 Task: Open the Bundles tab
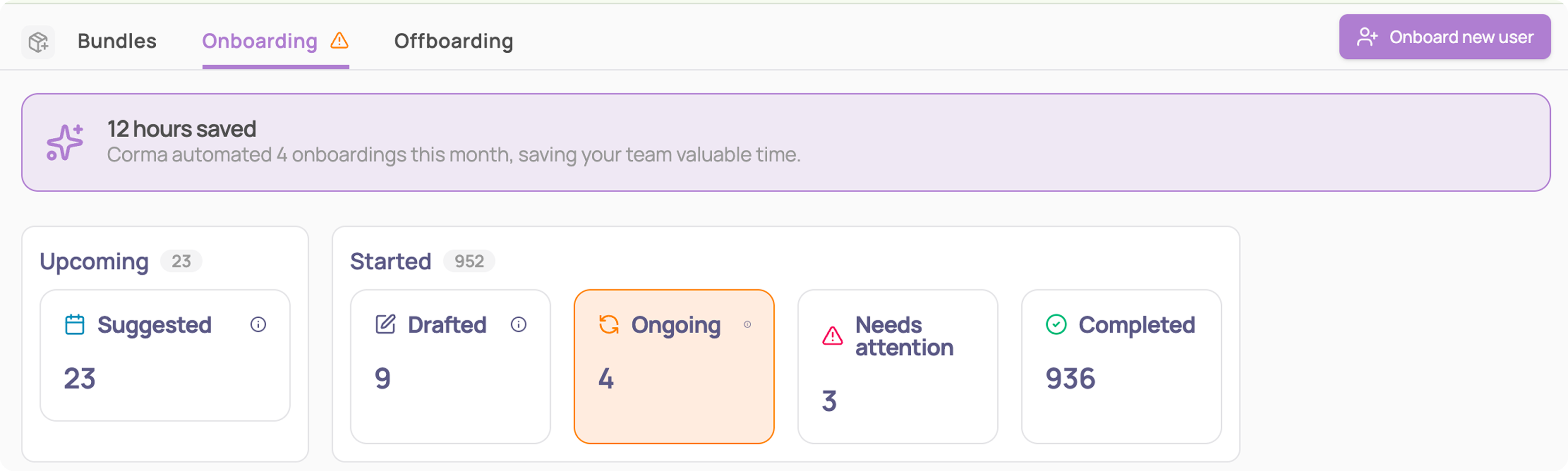[x=117, y=41]
